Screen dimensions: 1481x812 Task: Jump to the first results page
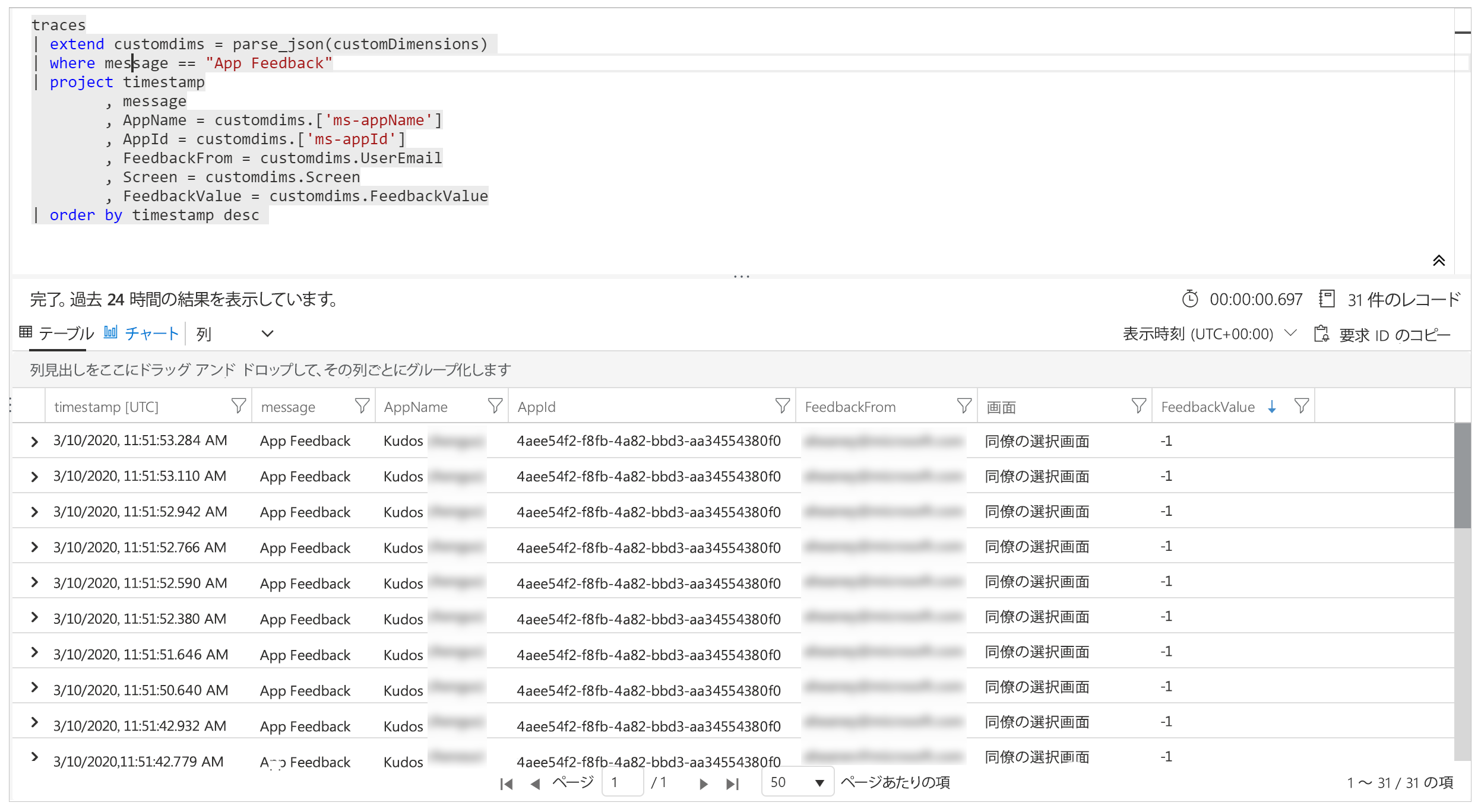(507, 784)
